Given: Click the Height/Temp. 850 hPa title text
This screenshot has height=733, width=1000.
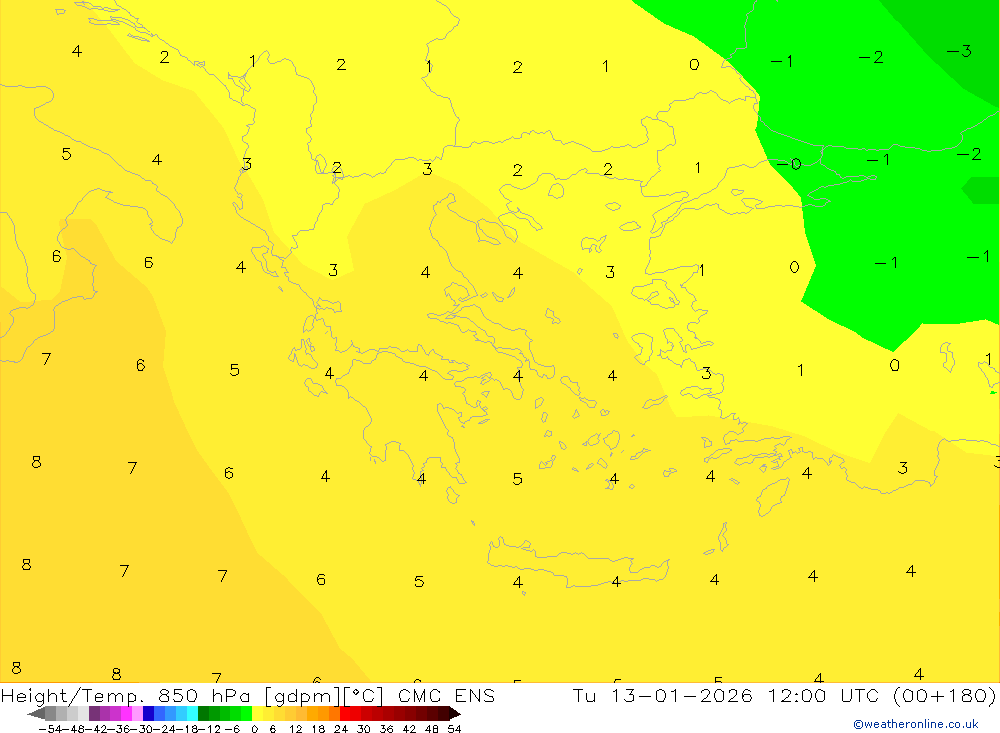Looking at the screenshot, I should point(125,695).
